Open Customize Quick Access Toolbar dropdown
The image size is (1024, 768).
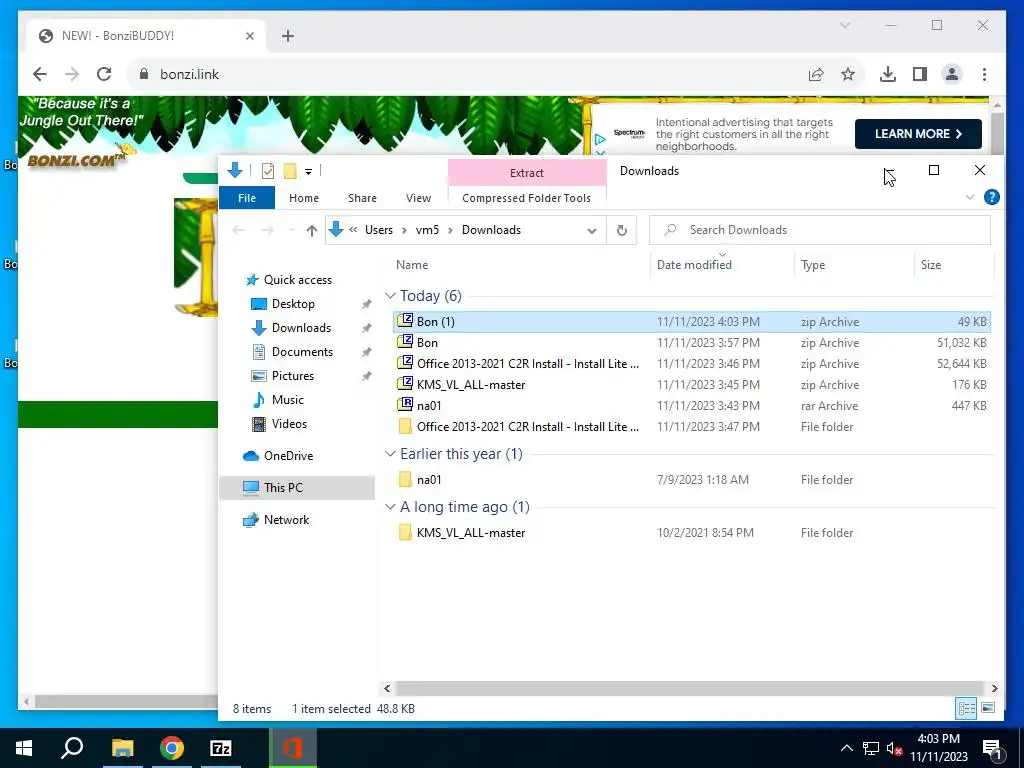[308, 172]
